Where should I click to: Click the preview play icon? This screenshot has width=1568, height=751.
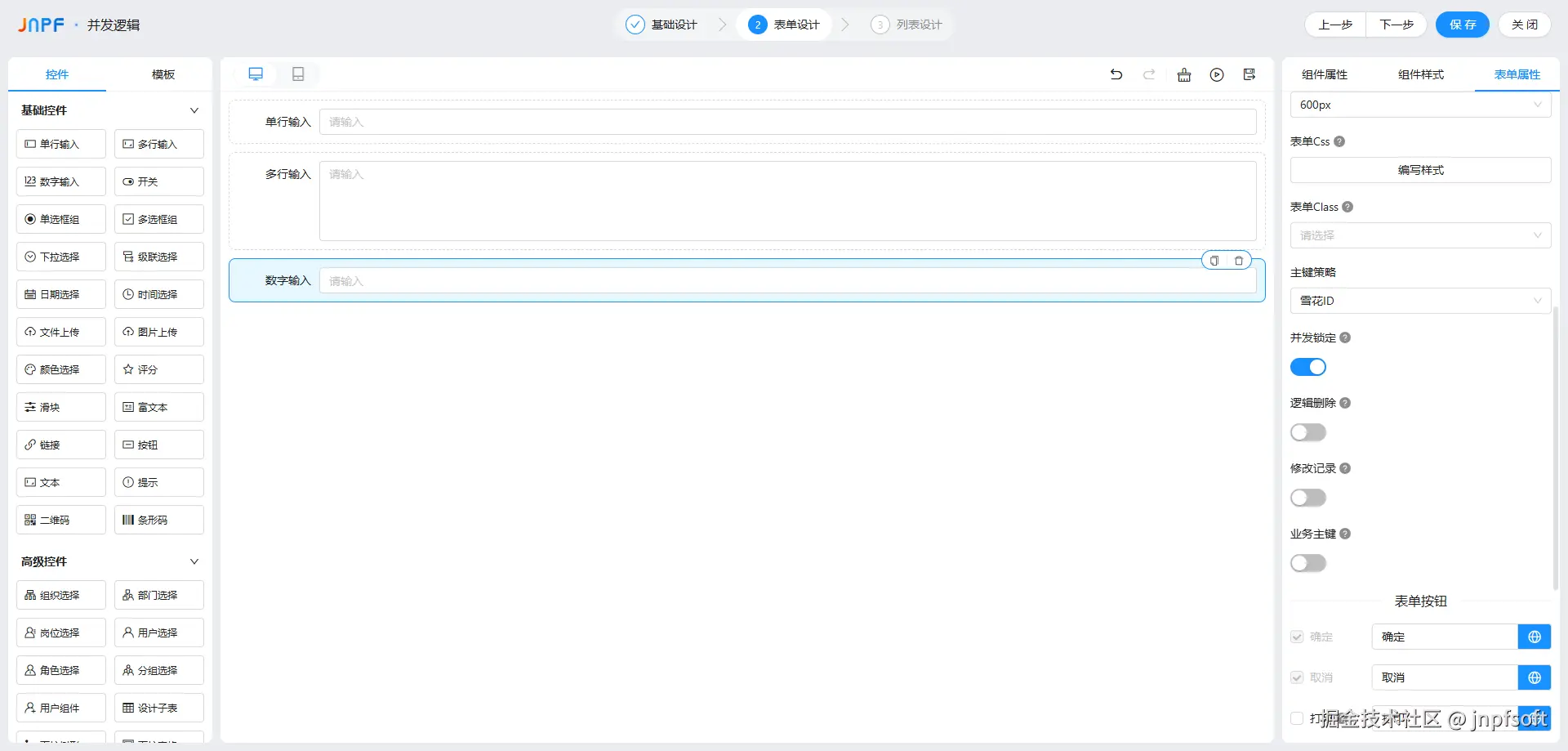[1217, 74]
